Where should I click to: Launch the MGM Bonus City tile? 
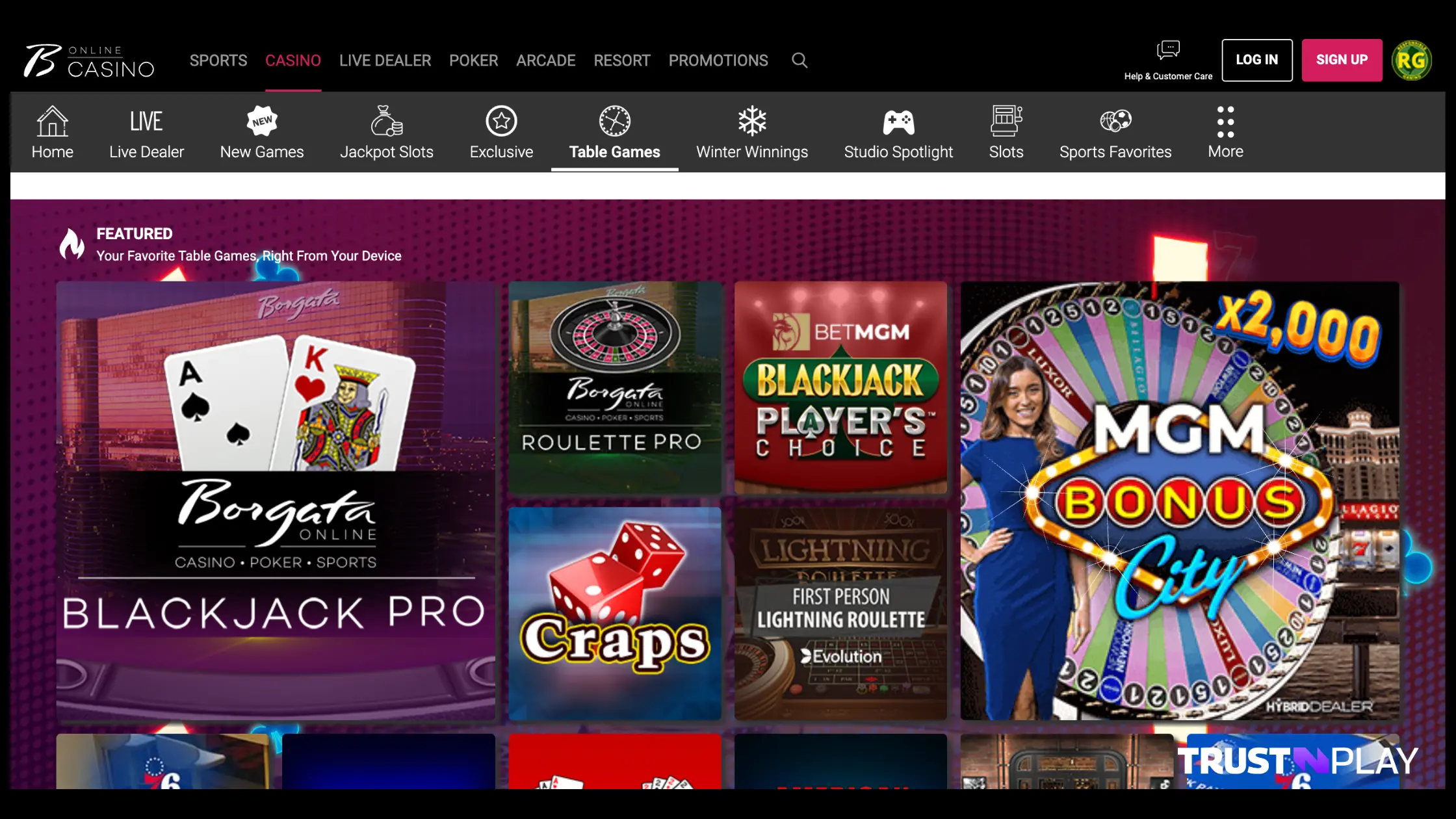tap(1180, 500)
